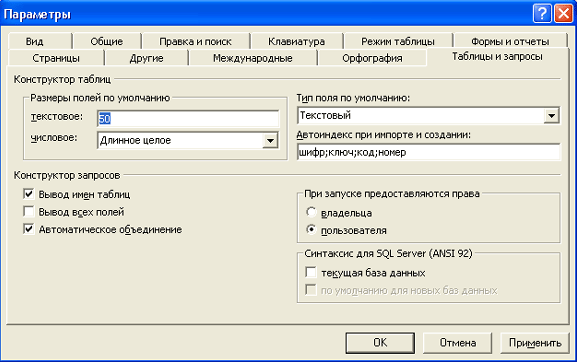Screen dimensions: 577x362
Task: Switch to the Общие tab
Action: 107,41
